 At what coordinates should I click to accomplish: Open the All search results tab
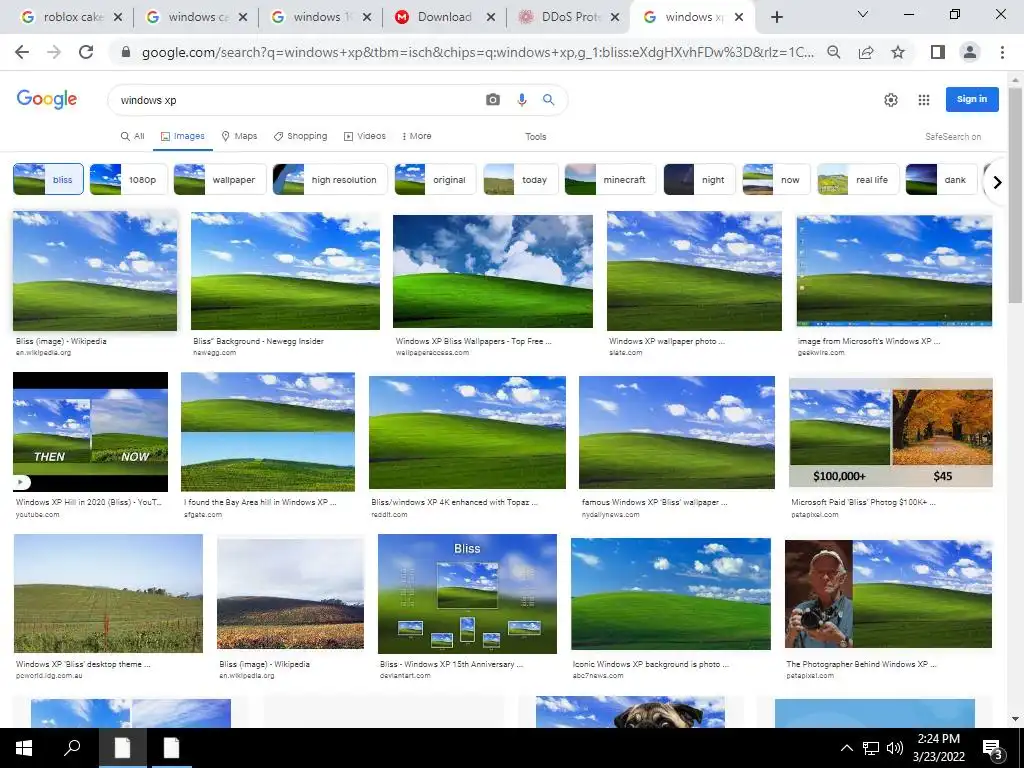[133, 136]
